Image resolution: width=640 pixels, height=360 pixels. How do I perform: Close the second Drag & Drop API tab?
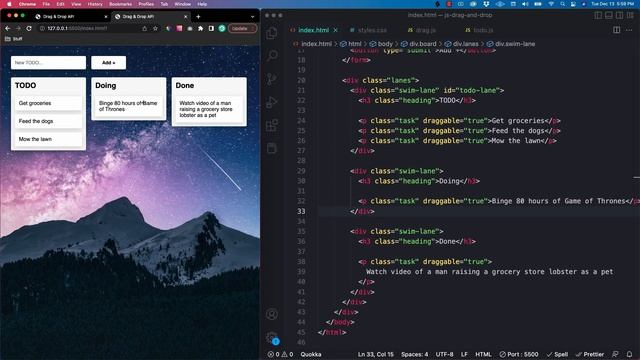[185, 17]
